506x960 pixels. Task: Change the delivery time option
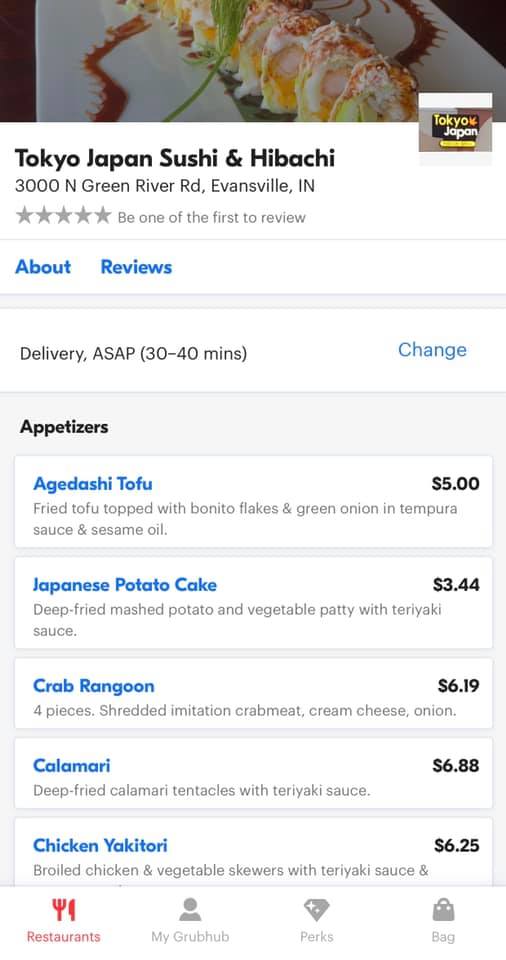click(432, 350)
